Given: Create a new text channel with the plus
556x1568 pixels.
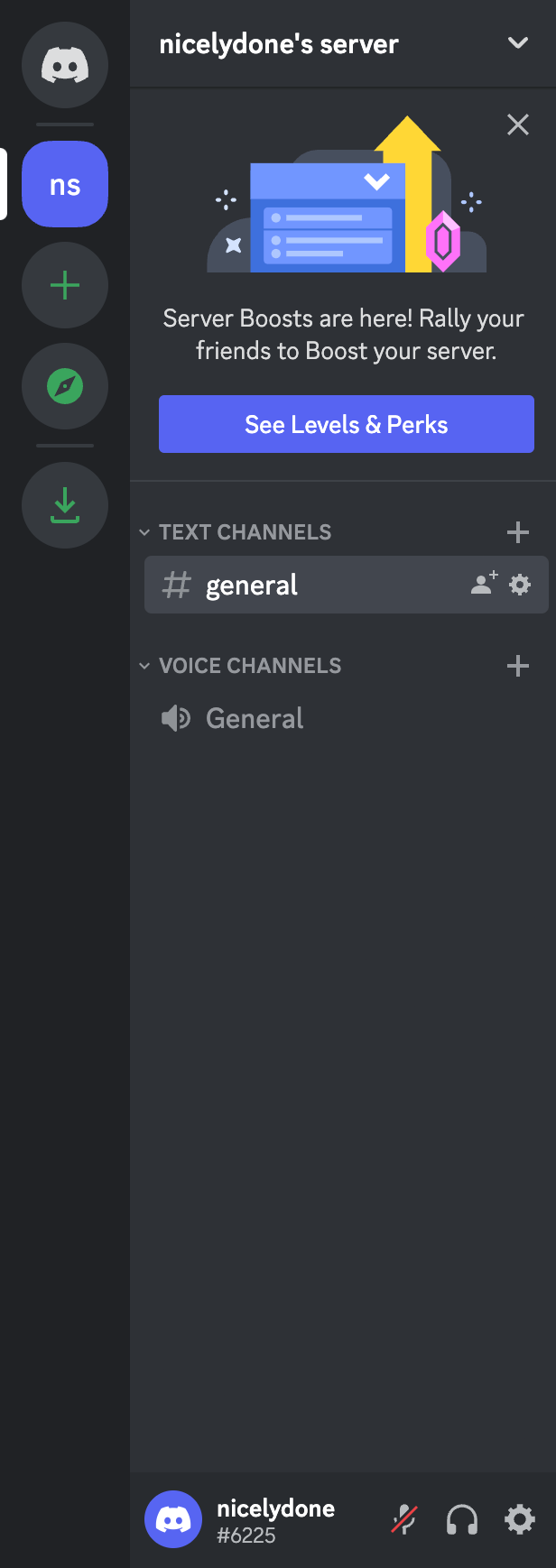Looking at the screenshot, I should (517, 532).
